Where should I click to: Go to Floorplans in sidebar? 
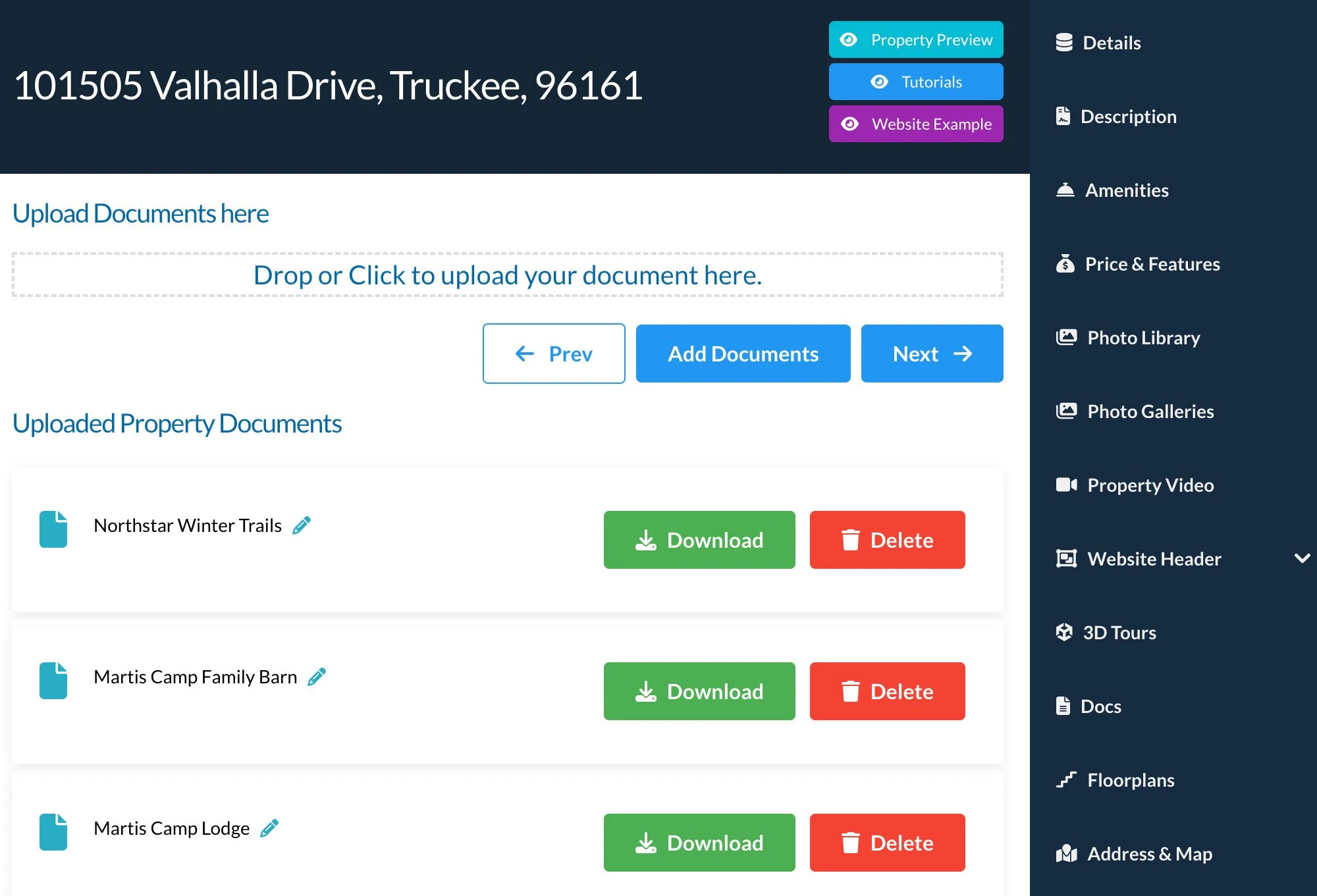click(x=1130, y=780)
